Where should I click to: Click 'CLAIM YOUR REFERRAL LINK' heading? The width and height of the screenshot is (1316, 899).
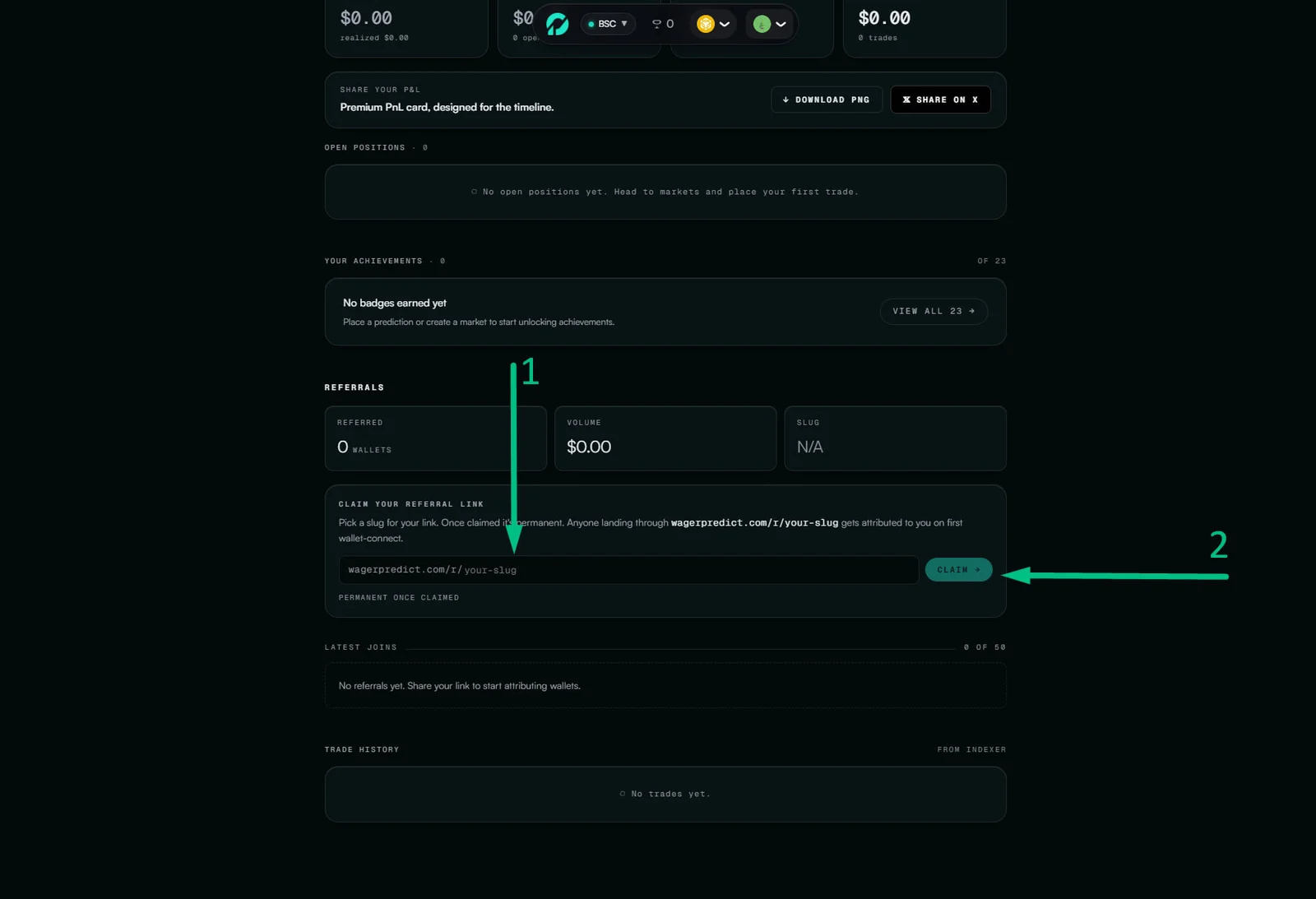(x=411, y=503)
